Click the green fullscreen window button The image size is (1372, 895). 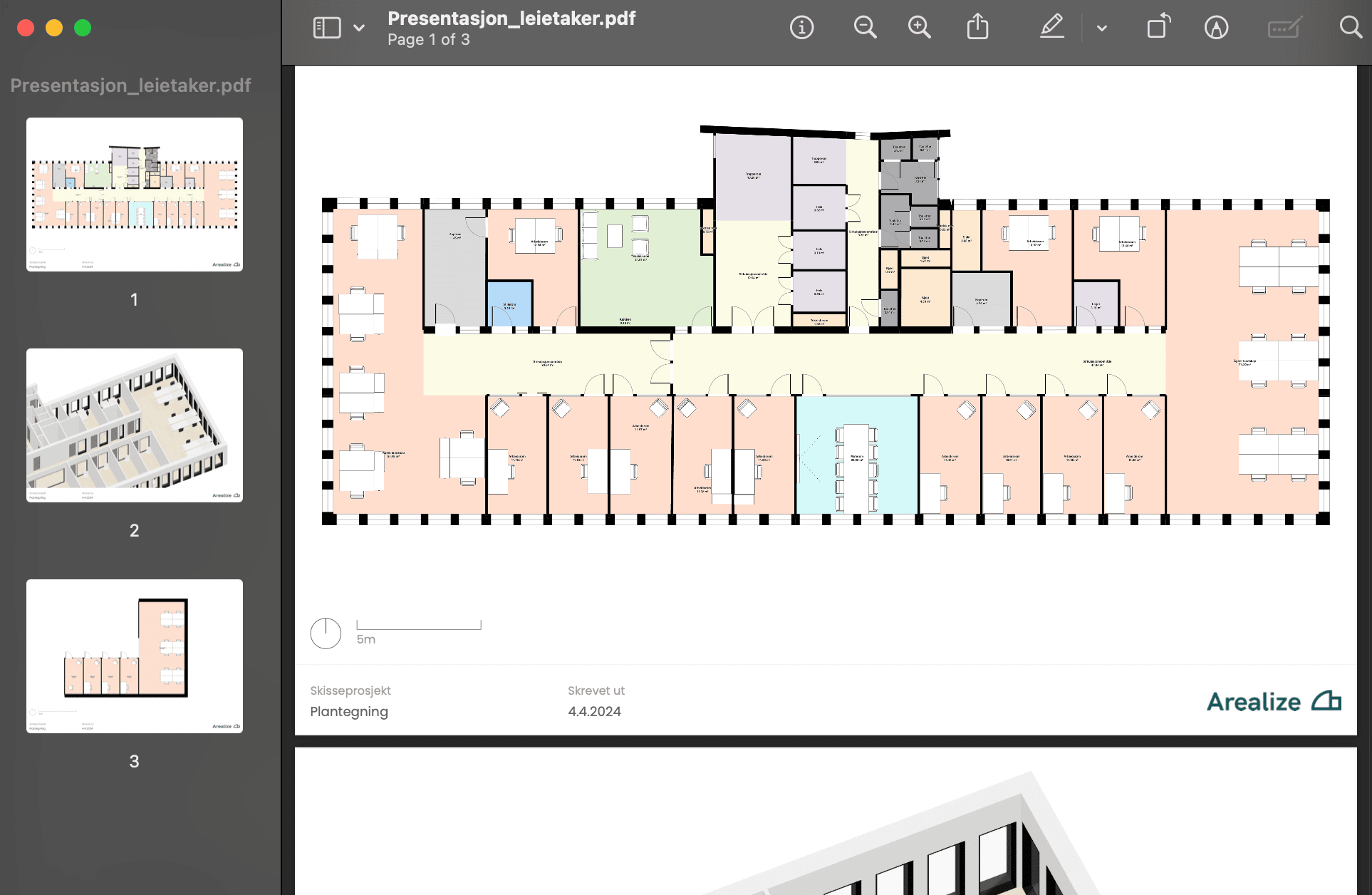click(83, 28)
